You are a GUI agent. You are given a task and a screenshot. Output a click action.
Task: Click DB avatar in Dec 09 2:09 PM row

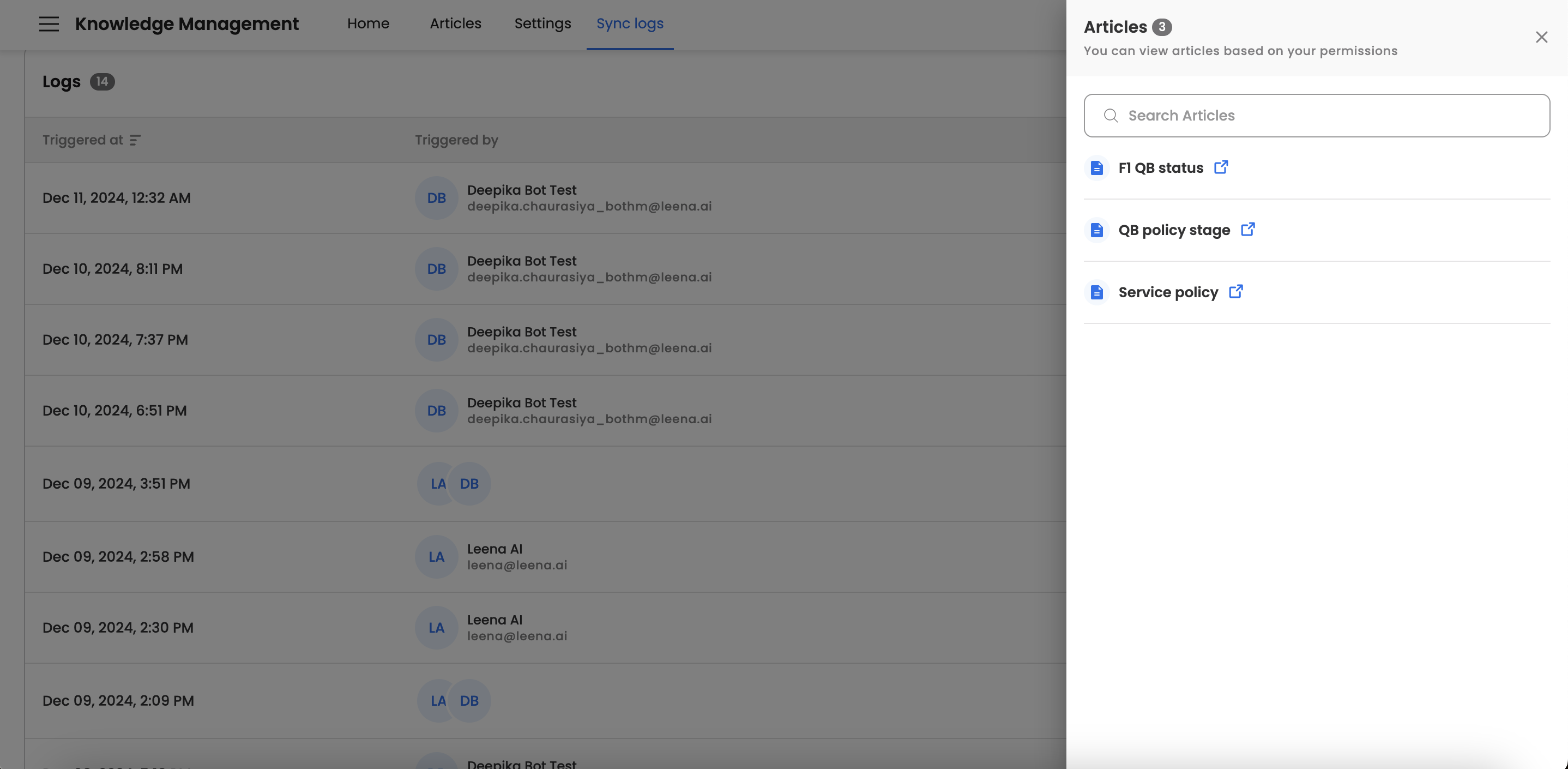point(469,701)
